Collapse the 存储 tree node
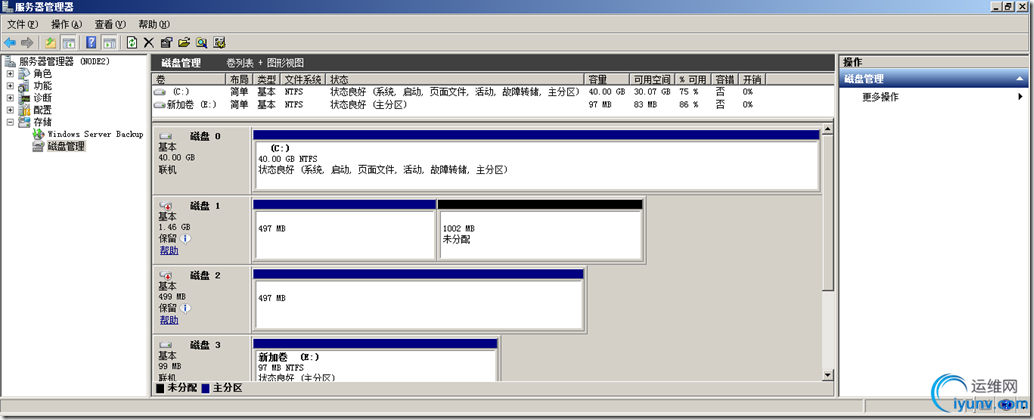This screenshot has height=420, width=1034. pos(10,122)
